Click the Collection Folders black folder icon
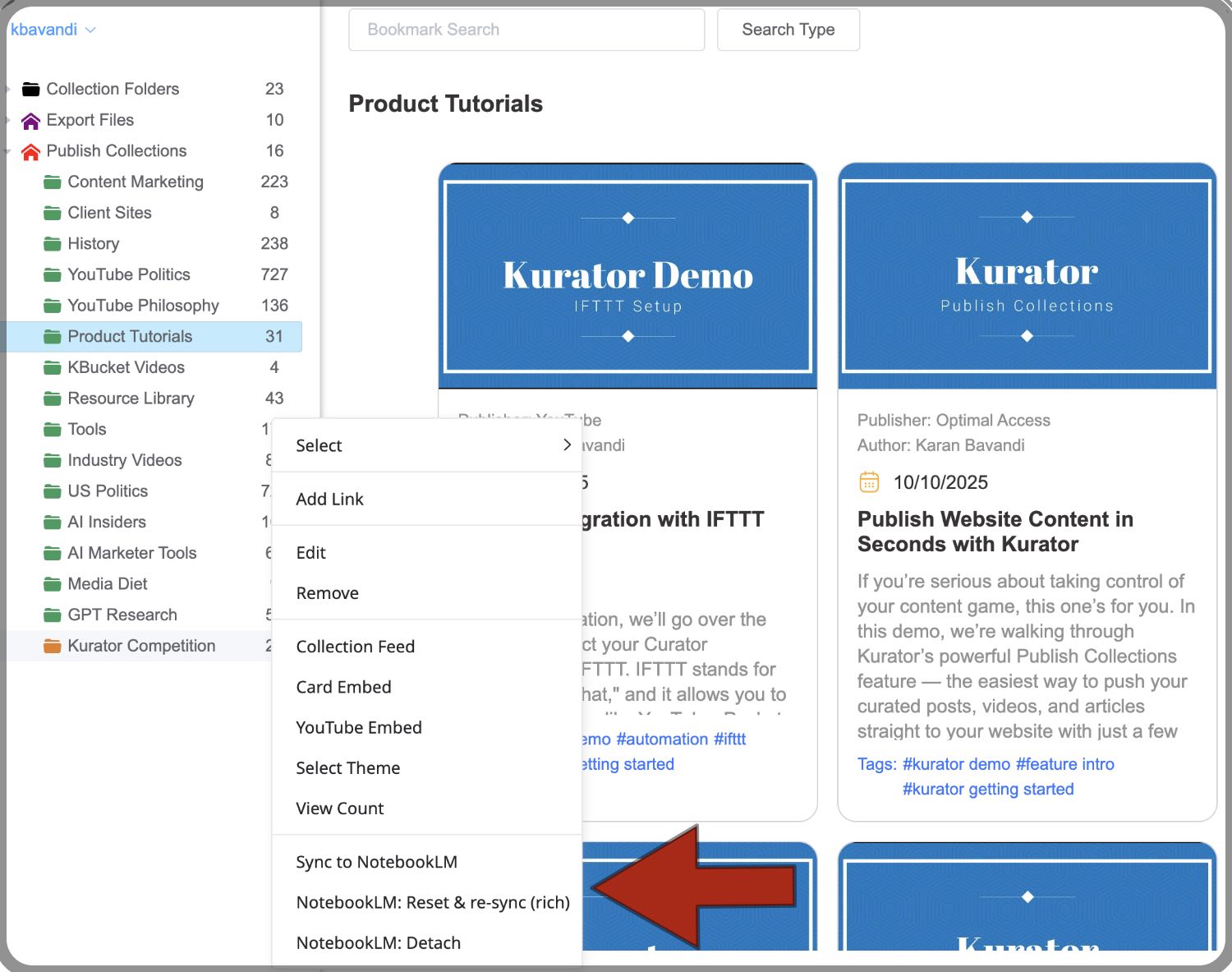 pos(30,89)
